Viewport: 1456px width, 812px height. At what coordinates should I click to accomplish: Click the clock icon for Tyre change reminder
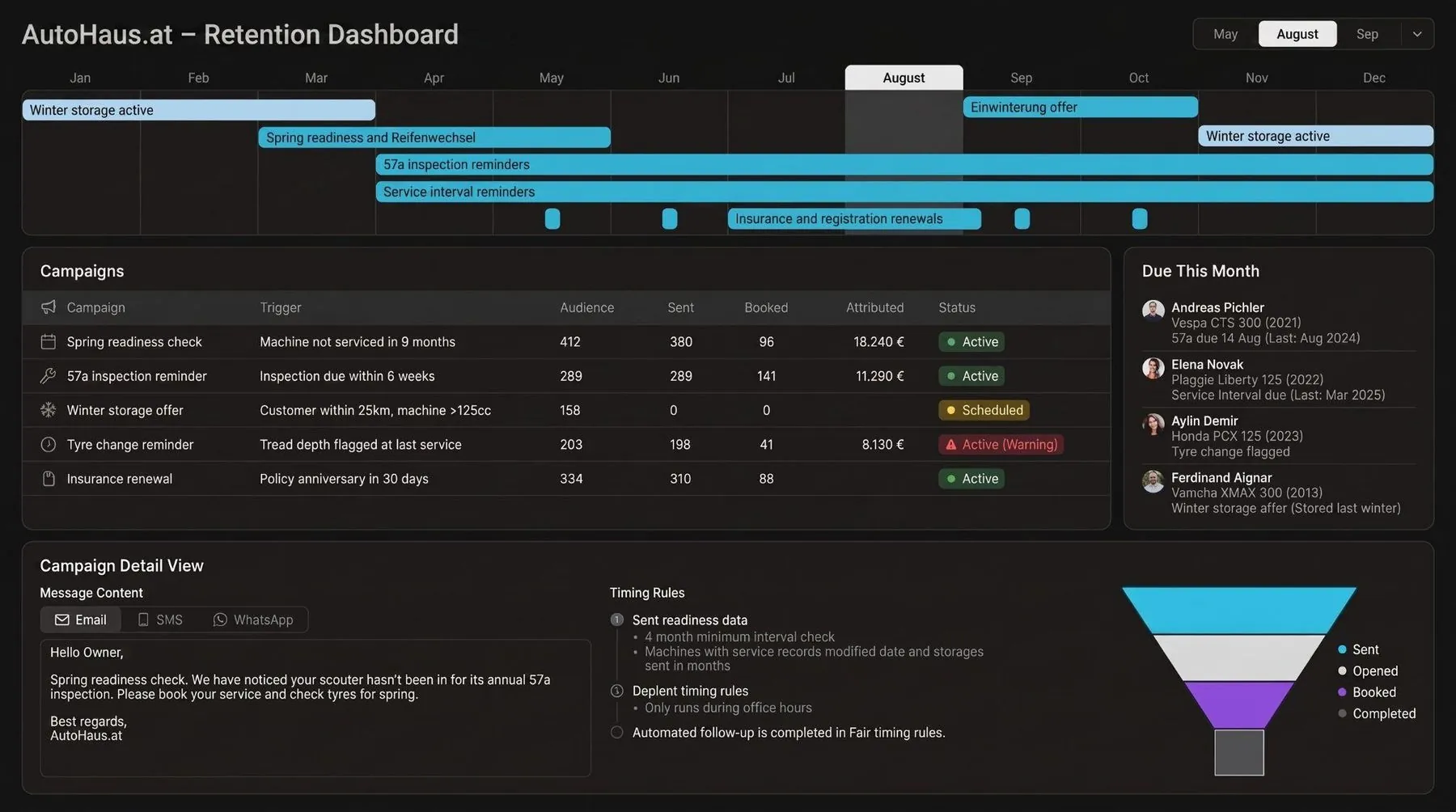coord(49,445)
